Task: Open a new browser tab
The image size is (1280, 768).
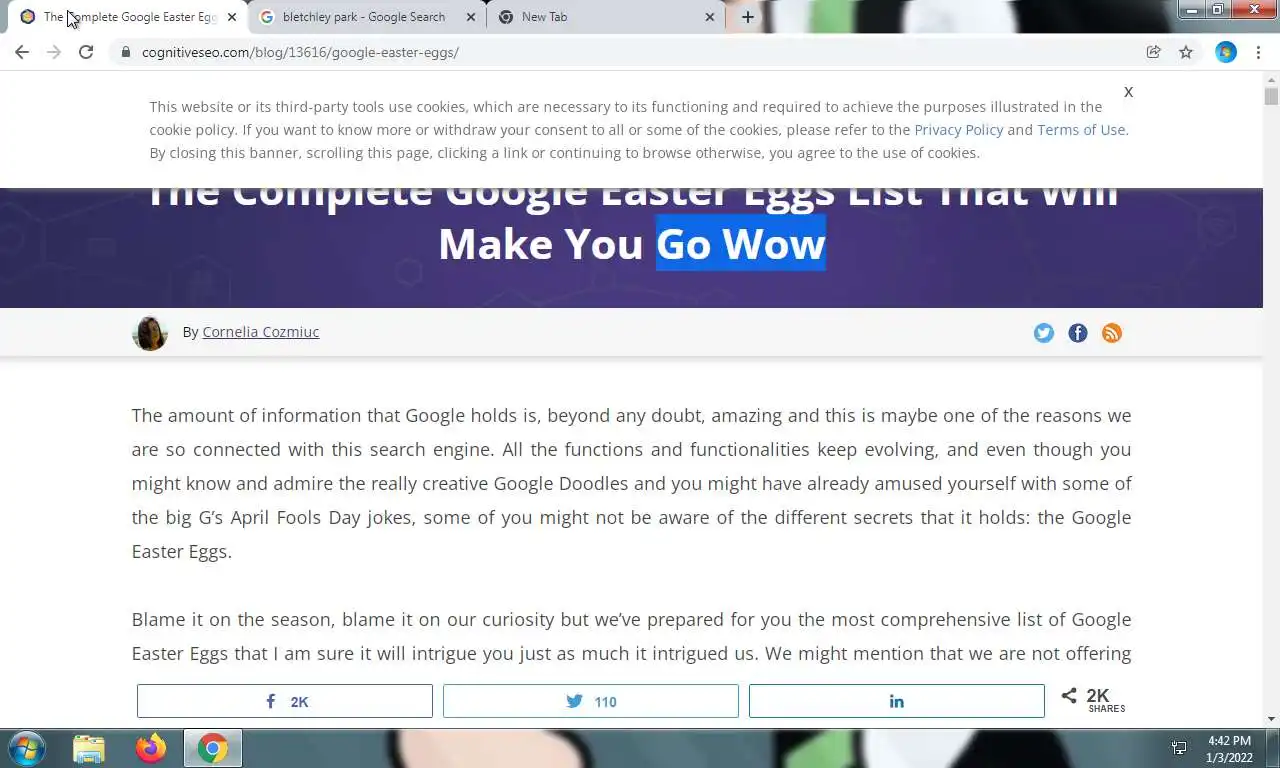Action: click(x=747, y=17)
